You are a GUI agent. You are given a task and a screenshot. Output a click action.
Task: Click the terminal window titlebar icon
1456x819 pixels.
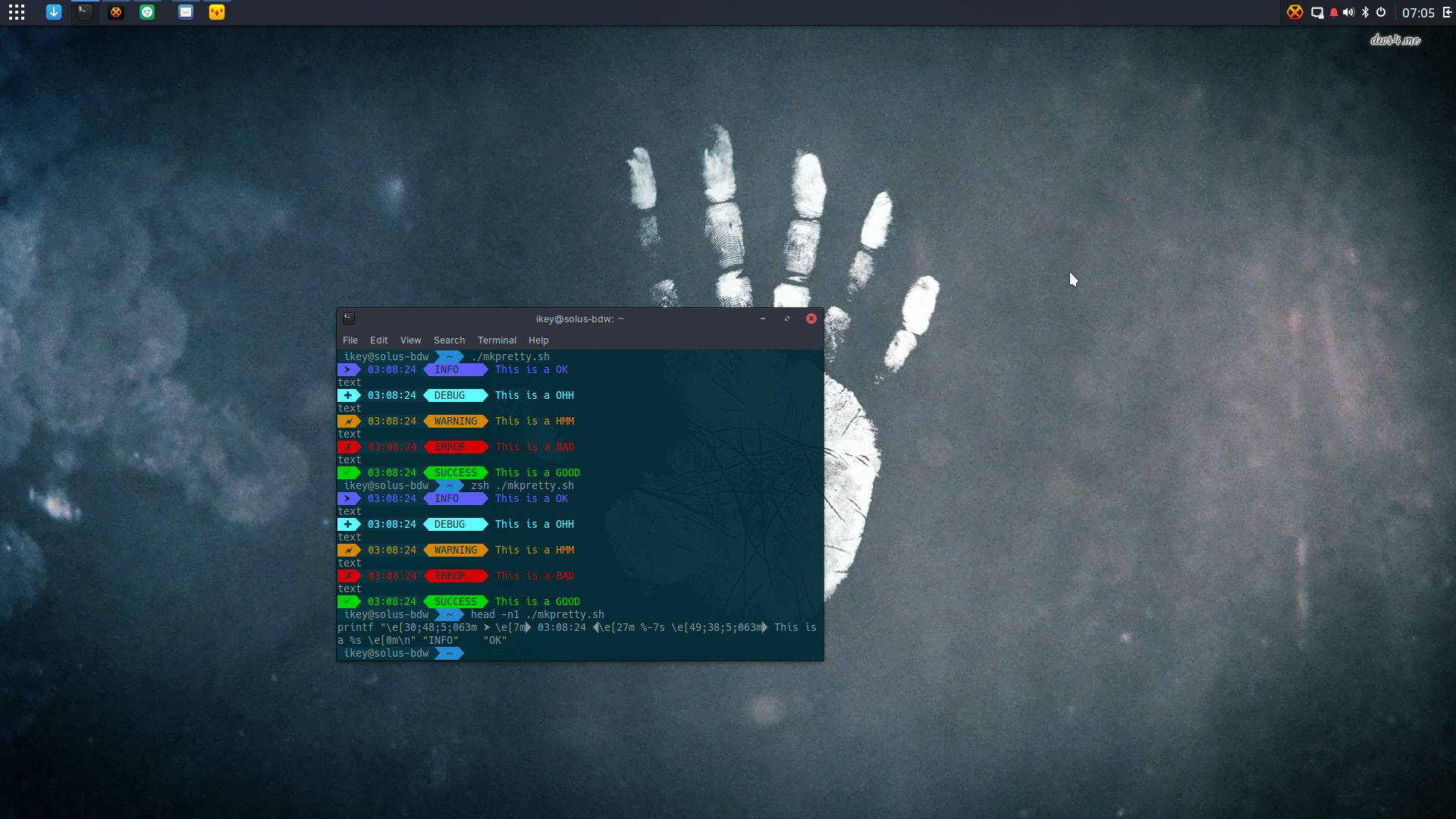pyautogui.click(x=349, y=318)
